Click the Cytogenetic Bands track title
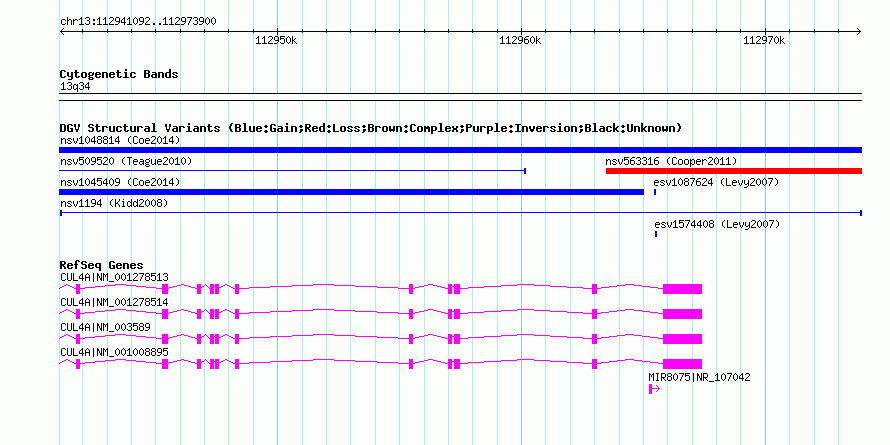Image resolution: width=890 pixels, height=445 pixels. click(x=119, y=74)
